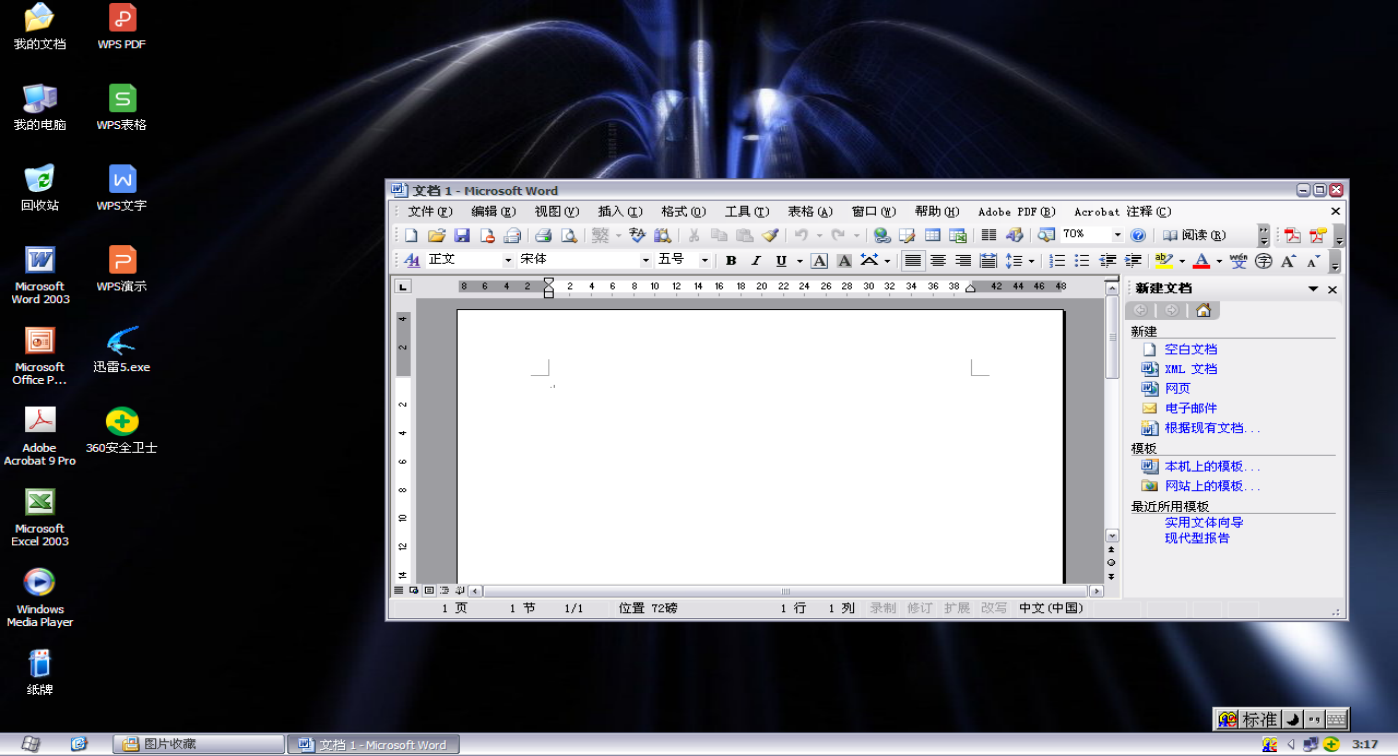Run the spelling and grammar check
Screen dimensions: 1398x756
[637, 235]
